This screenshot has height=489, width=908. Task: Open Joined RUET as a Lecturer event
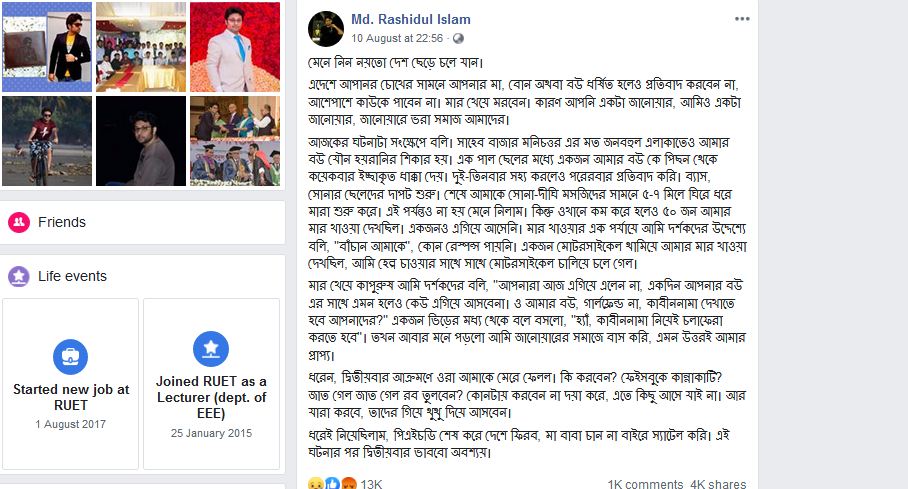211,384
